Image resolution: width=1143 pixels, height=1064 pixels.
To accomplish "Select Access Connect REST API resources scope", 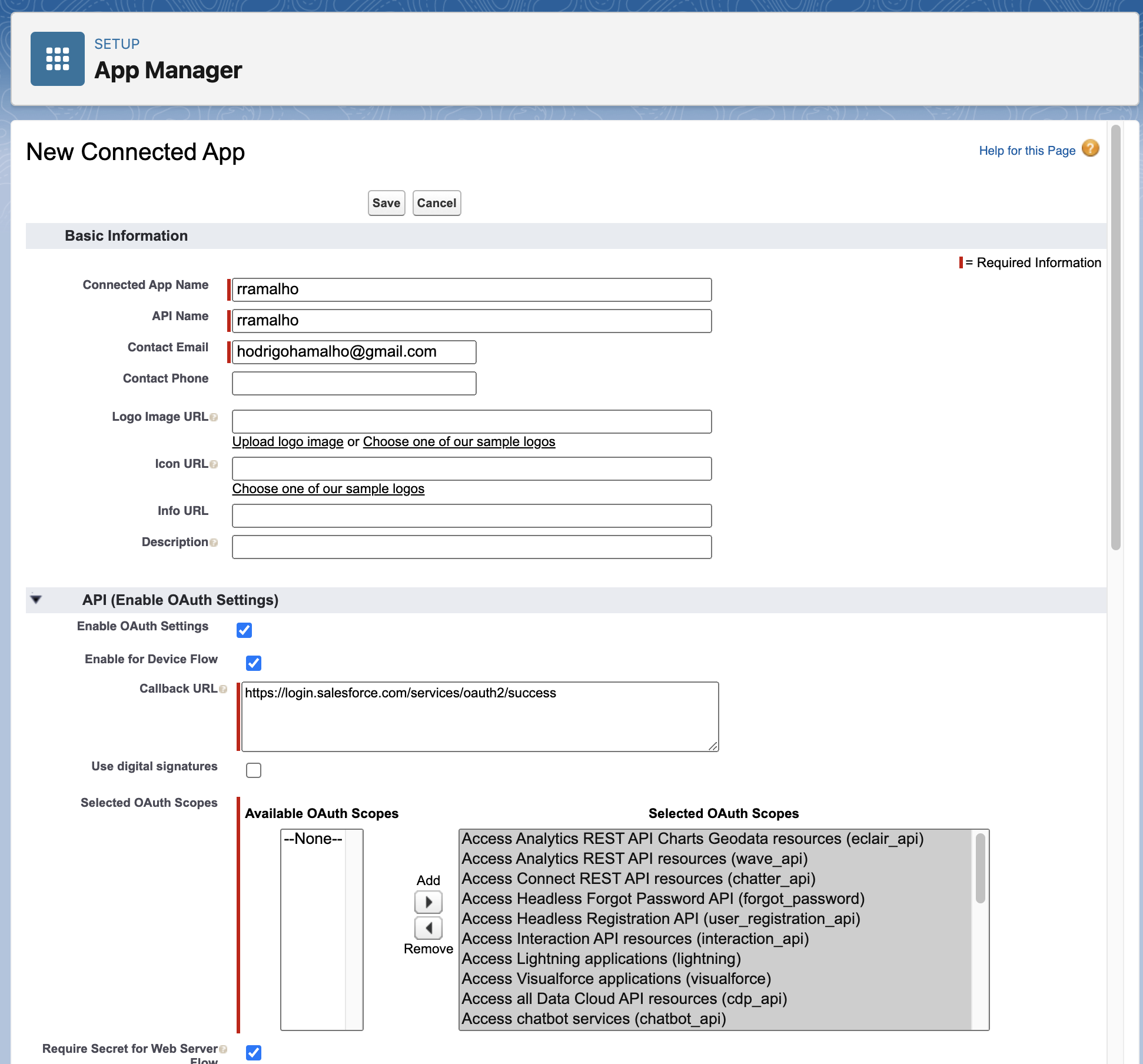I will pyautogui.click(x=638, y=879).
